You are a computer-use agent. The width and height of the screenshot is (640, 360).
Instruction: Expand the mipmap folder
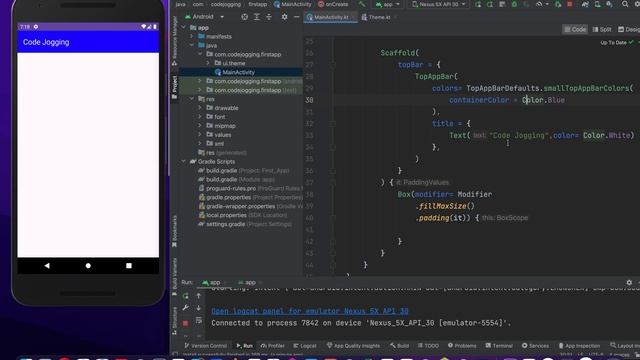click(x=200, y=126)
